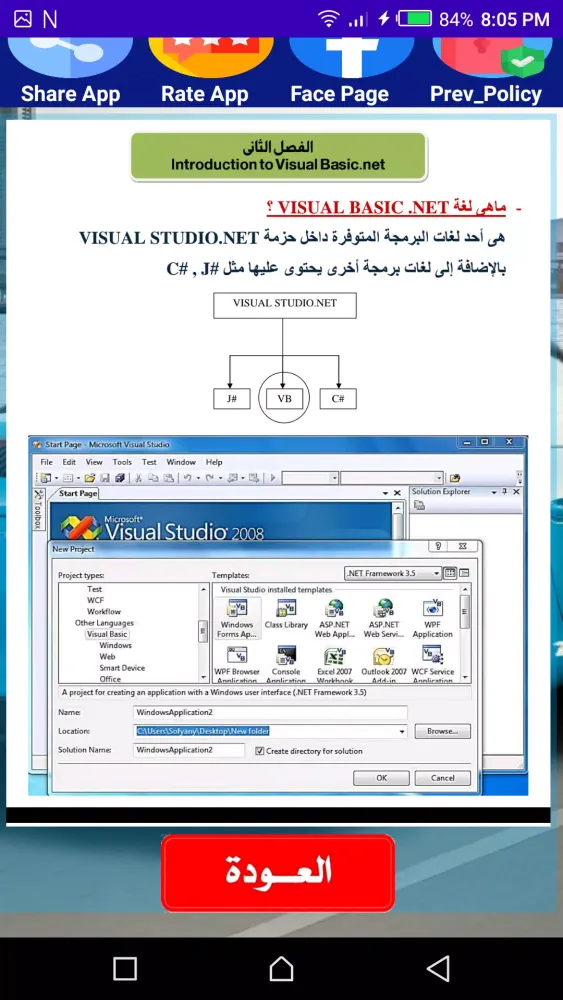
Task: Tap the Wi-Fi status icon
Action: (x=328, y=19)
